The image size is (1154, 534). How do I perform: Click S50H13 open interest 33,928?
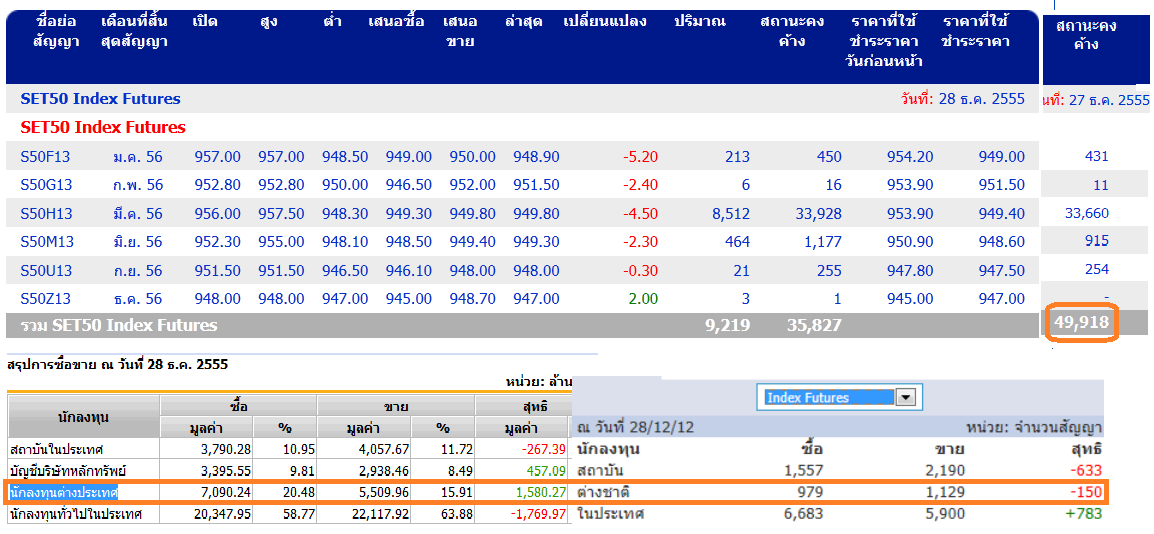click(x=818, y=213)
